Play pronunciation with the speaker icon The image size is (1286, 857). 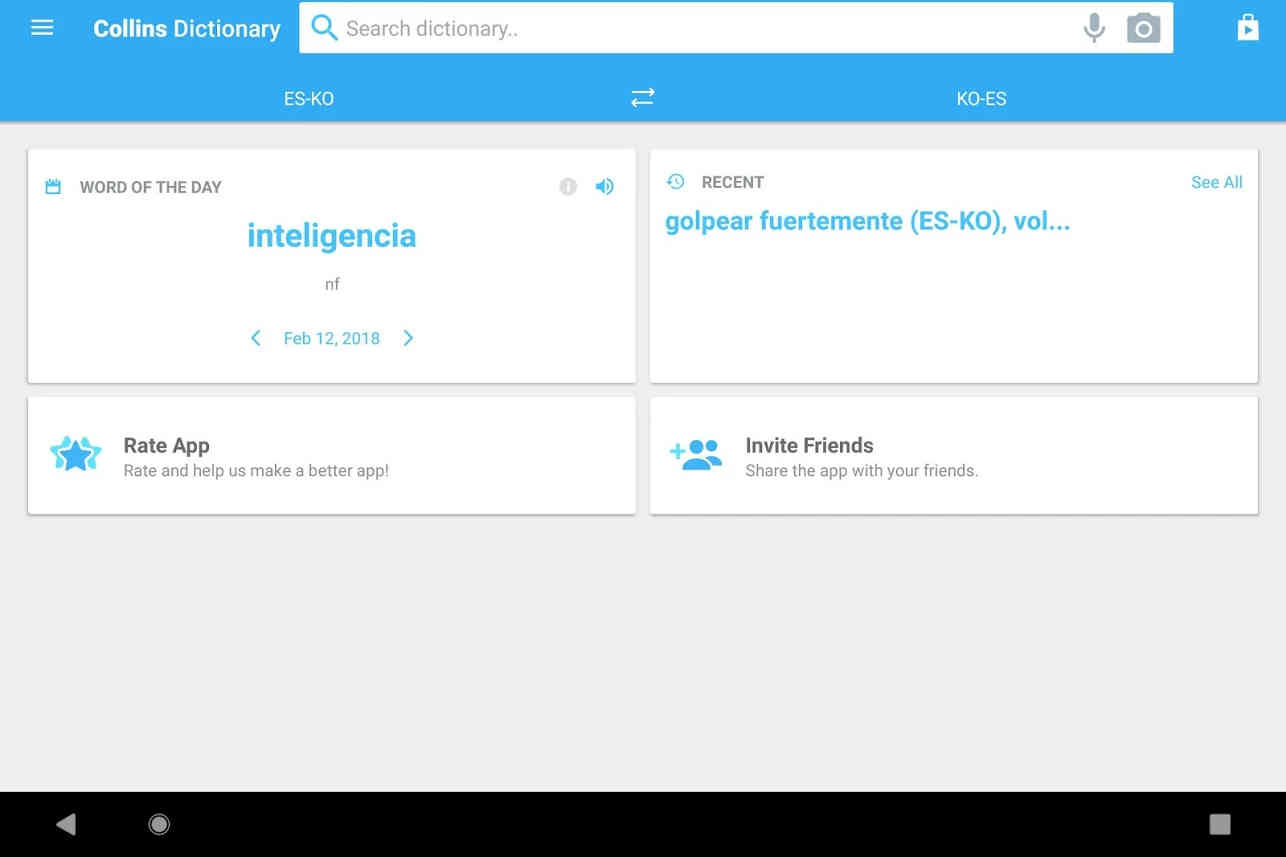[604, 186]
